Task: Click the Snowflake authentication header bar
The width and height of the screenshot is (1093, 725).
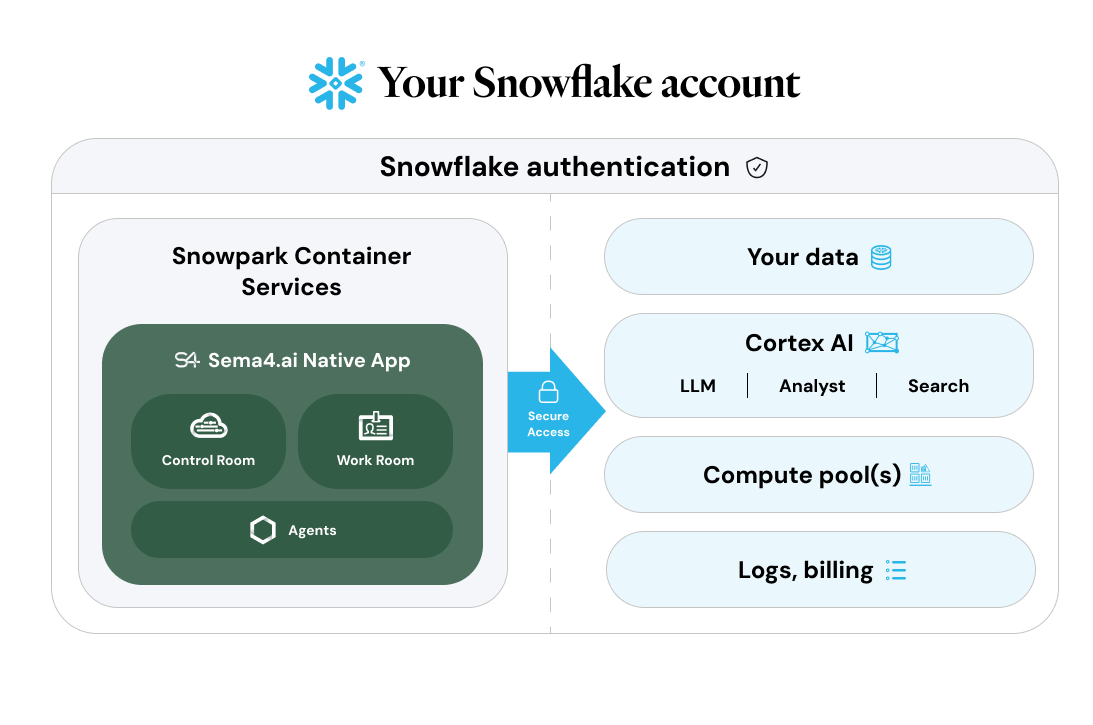Action: click(x=555, y=167)
